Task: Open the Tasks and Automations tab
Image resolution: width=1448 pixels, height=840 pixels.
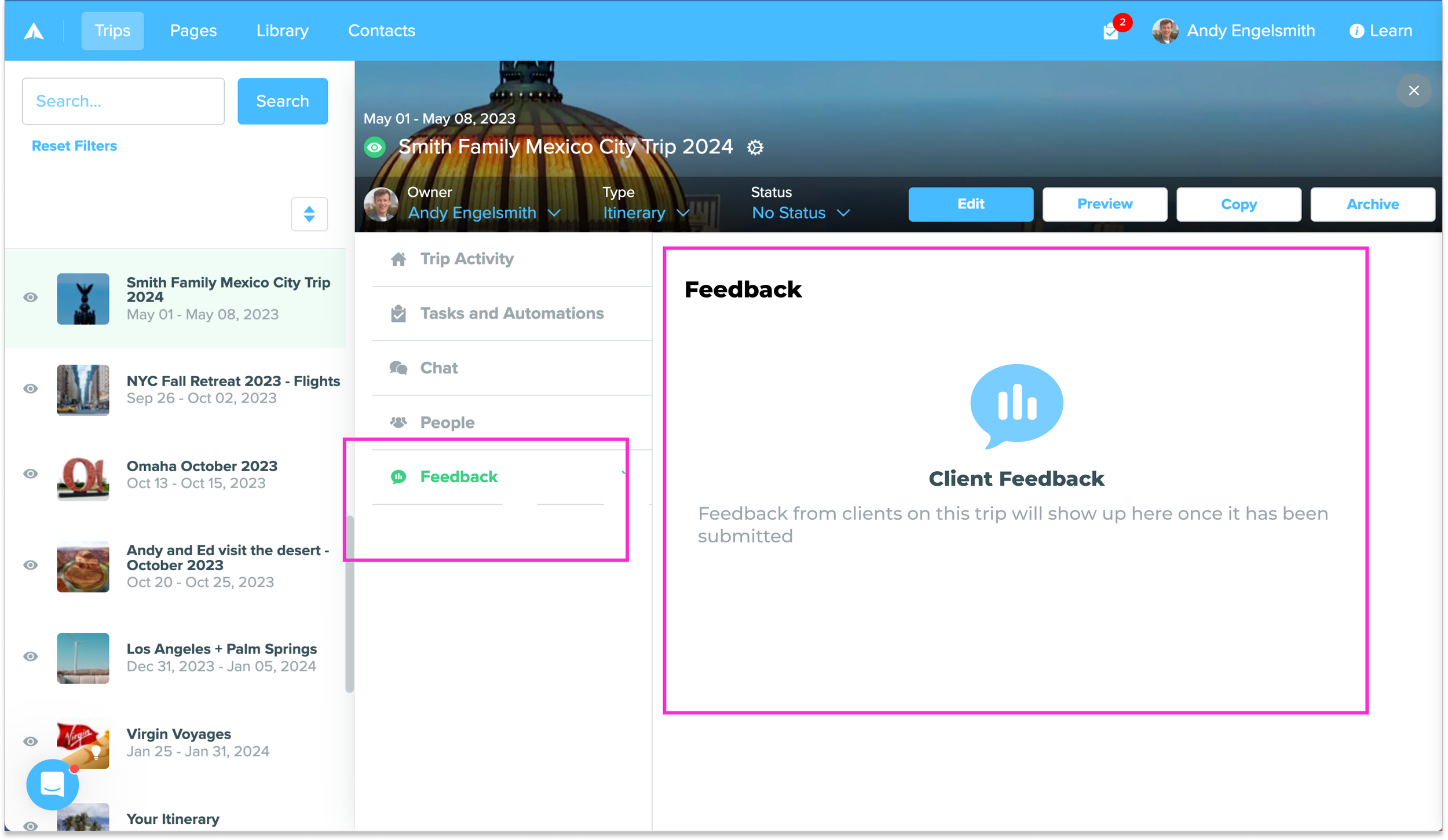Action: point(511,313)
